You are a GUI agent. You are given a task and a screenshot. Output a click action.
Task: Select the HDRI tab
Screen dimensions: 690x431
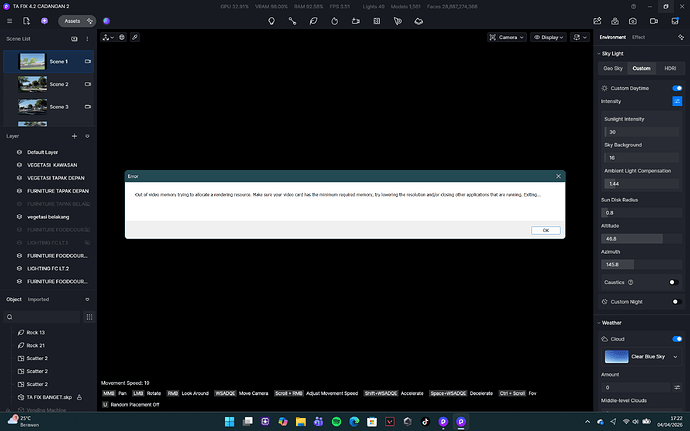[x=670, y=69]
